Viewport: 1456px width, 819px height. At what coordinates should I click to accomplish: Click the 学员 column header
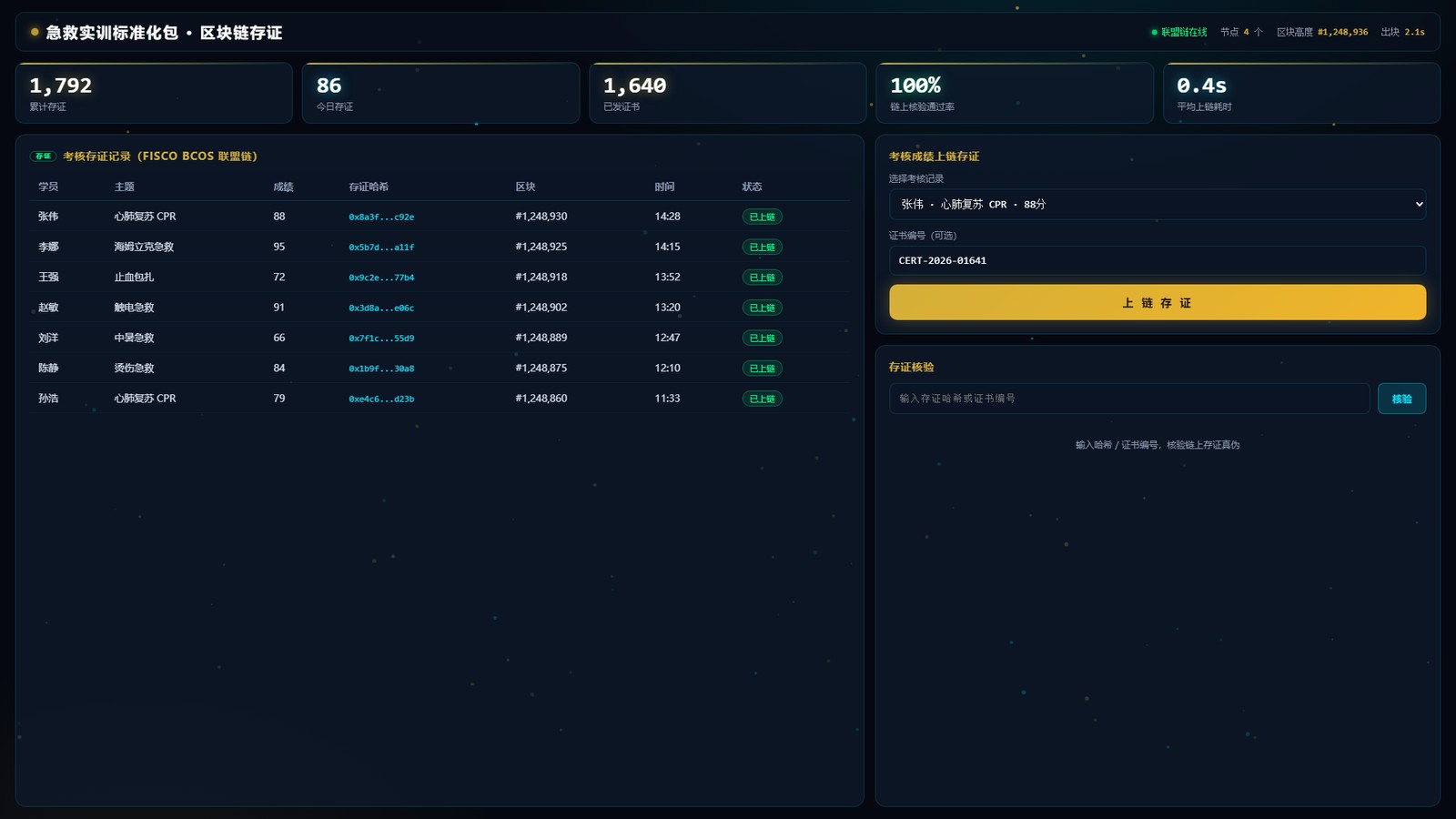click(48, 187)
